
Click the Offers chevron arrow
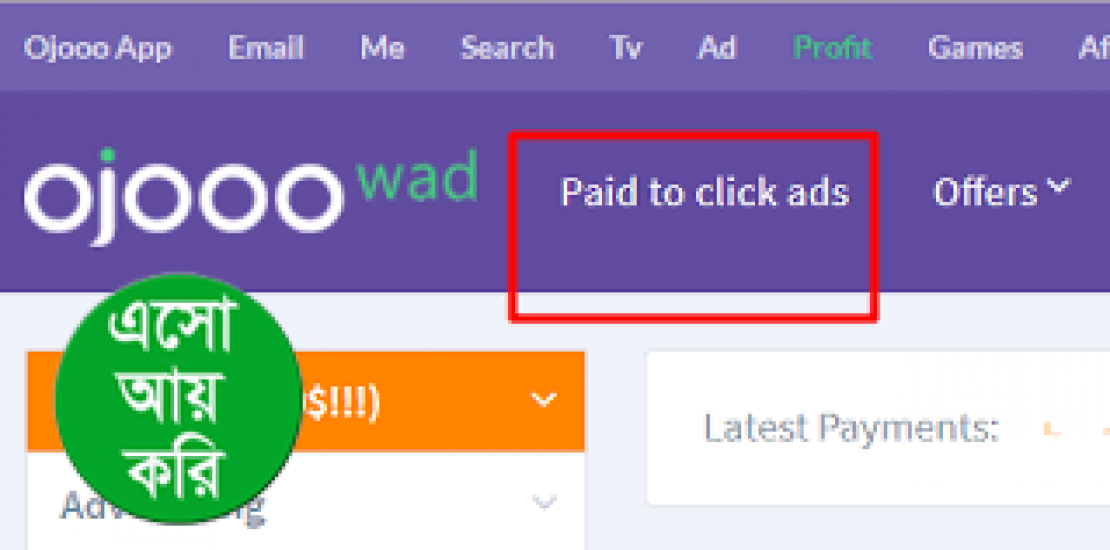[x=1059, y=187]
